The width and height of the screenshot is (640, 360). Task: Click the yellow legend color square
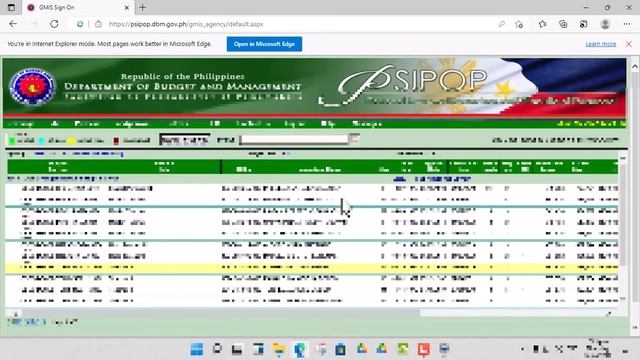click(x=71, y=141)
